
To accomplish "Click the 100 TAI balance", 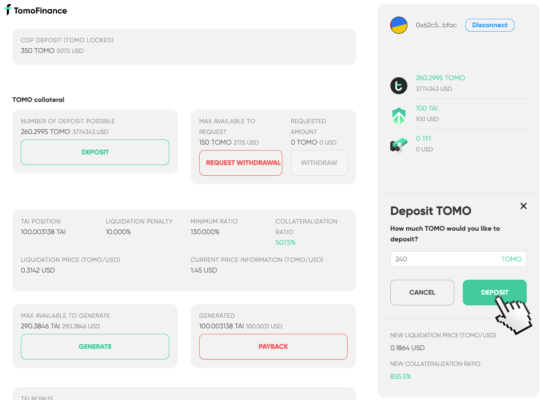I will 427,108.
